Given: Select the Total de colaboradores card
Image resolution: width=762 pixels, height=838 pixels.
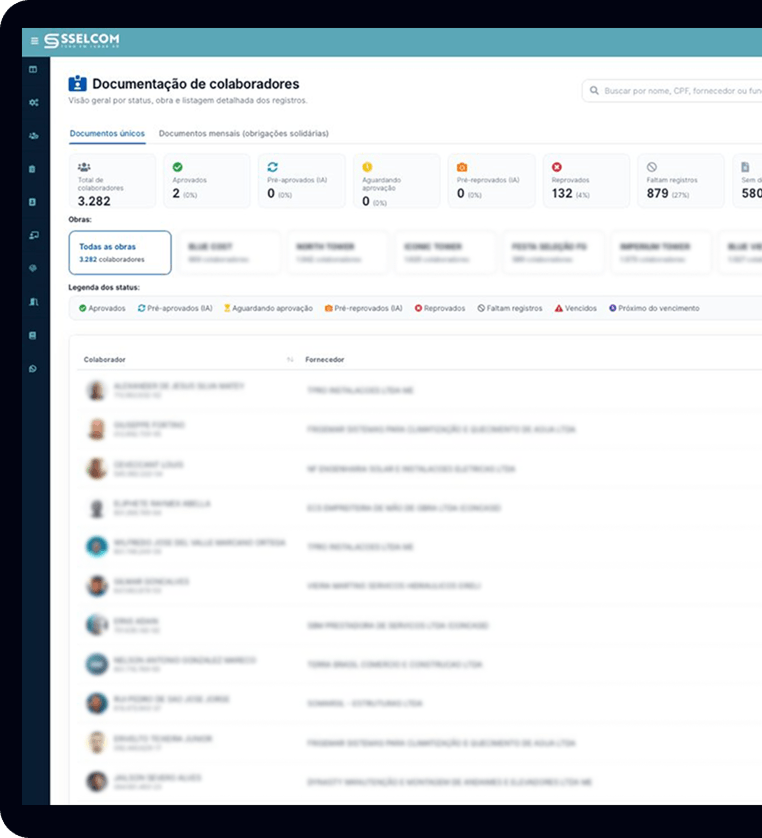Looking at the screenshot, I should pos(112,181).
